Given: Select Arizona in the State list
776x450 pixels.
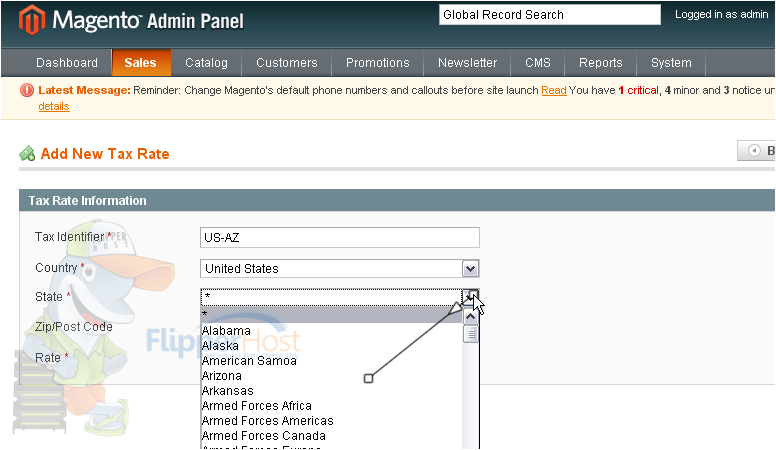Looking at the screenshot, I should click(332, 376).
